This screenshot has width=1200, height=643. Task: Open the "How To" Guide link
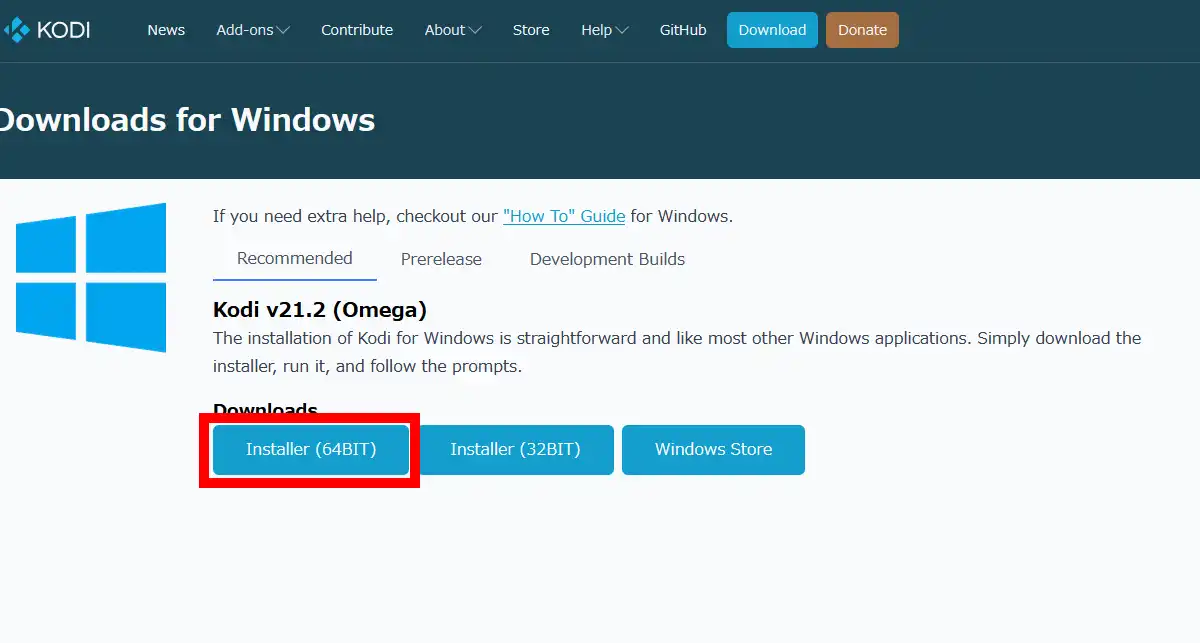point(564,216)
